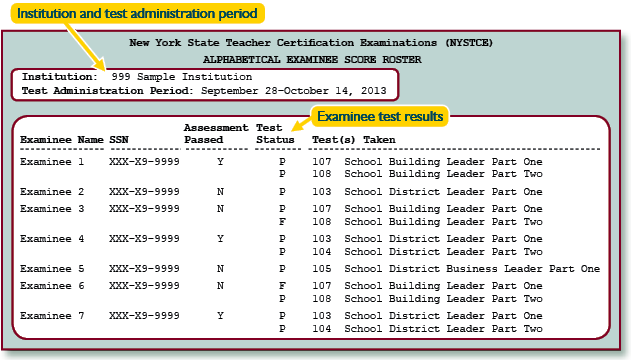Click the 'Examinee Name' column header

pyautogui.click(x=62, y=140)
